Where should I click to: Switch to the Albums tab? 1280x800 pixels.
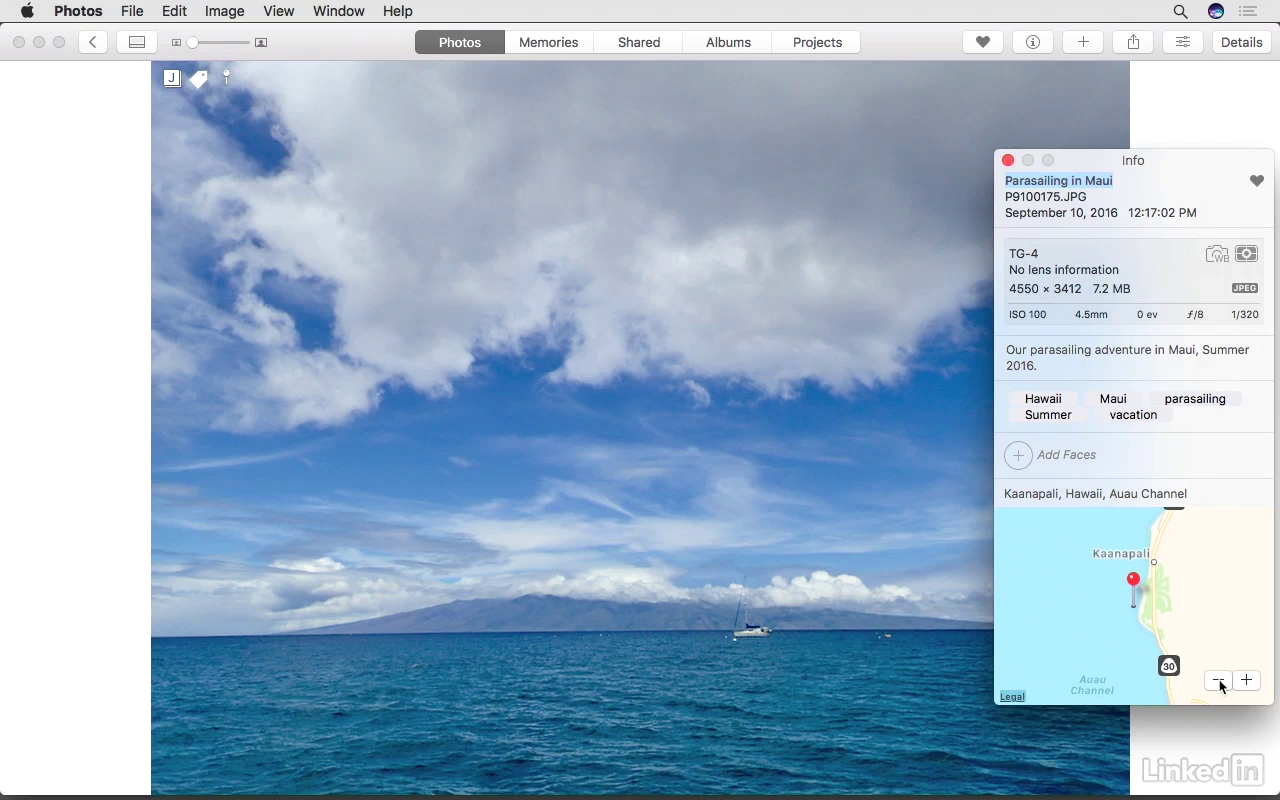[x=728, y=42]
